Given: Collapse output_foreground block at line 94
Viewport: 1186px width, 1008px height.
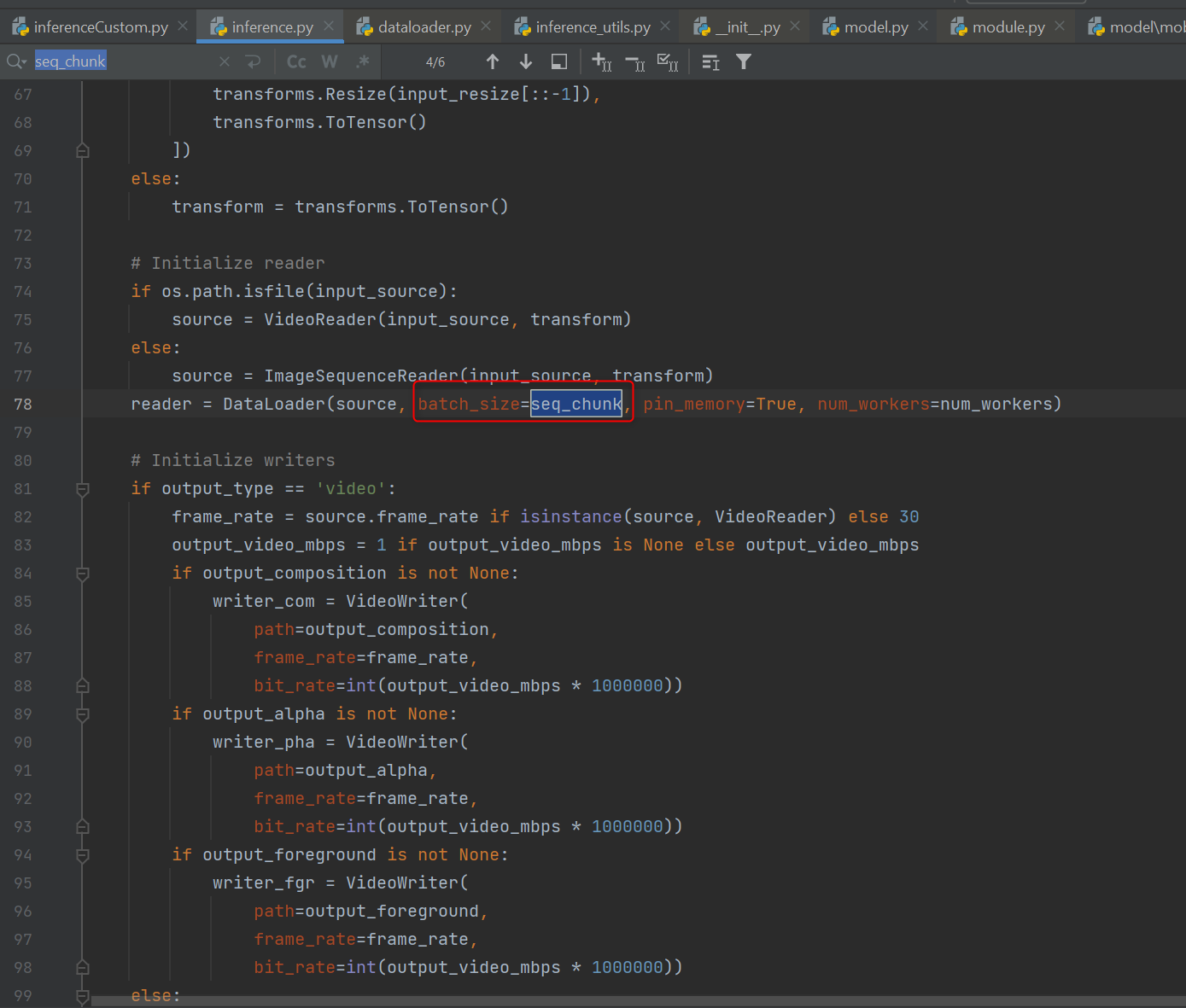Looking at the screenshot, I should tap(83, 855).
